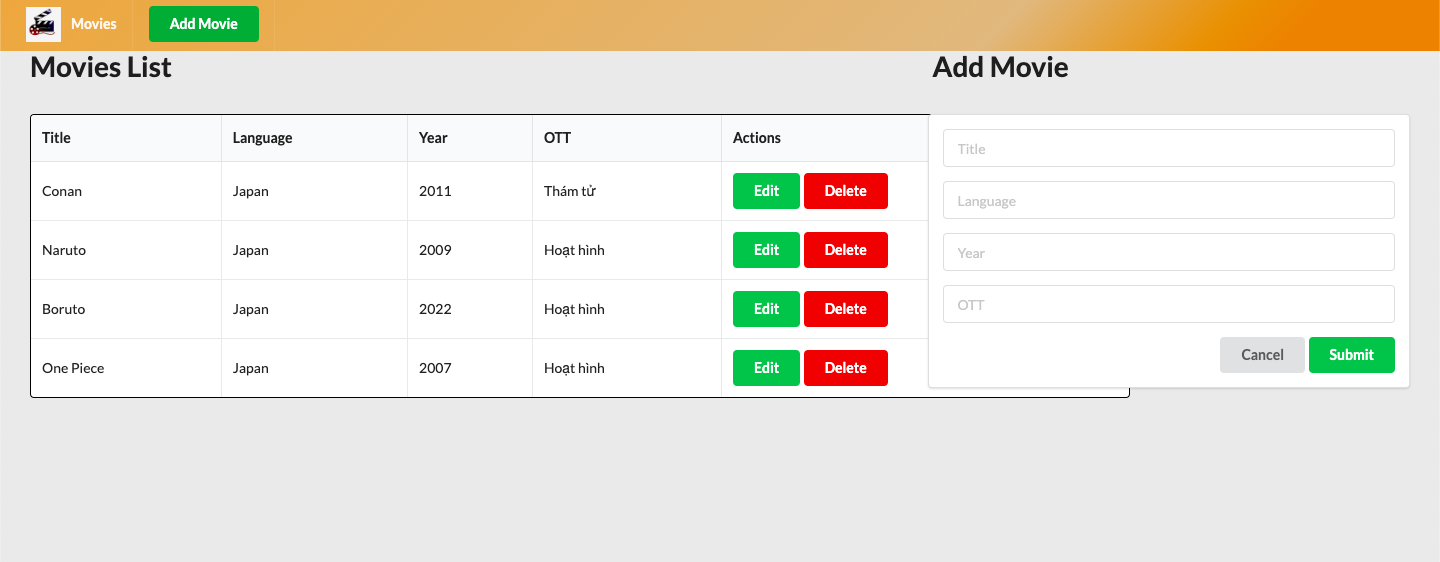Delete the One Piece movie row
The width and height of the screenshot is (1440, 562).
point(845,368)
